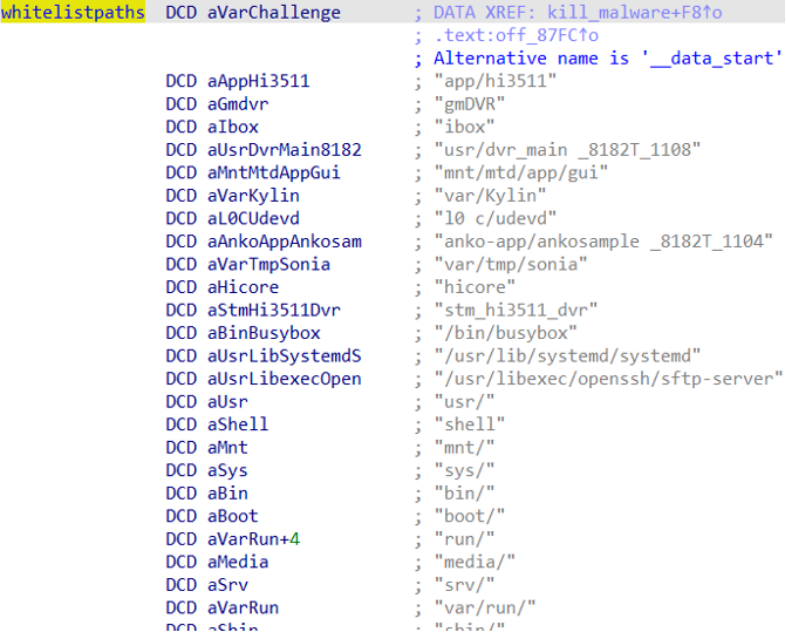
Task: Select the aUsrDvrMain8182 operand
Action: [284, 150]
